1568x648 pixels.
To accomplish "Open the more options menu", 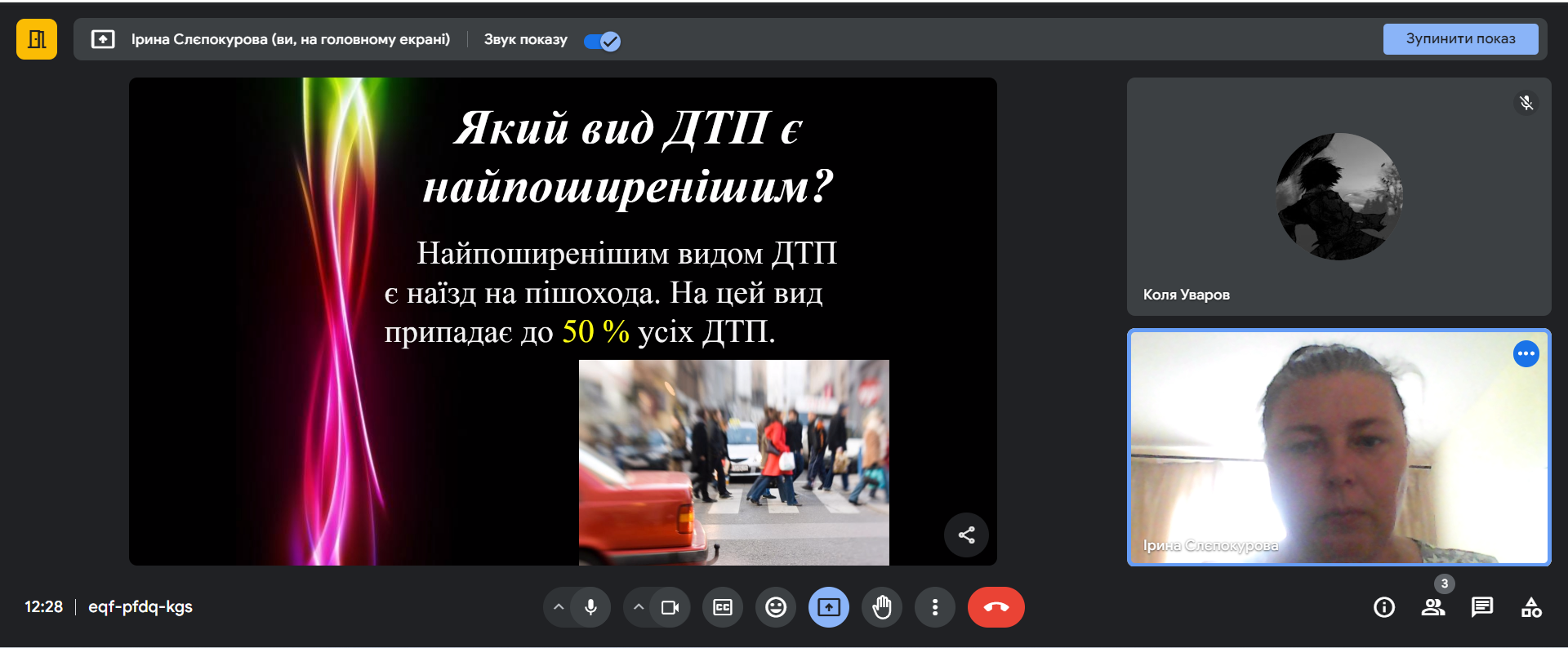I will click(935, 607).
